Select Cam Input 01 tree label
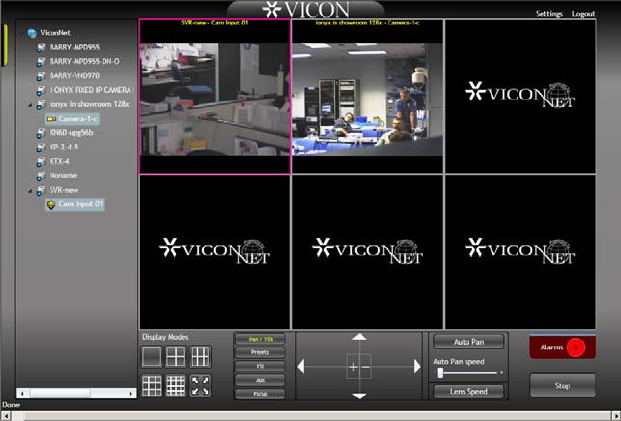 tap(80, 204)
